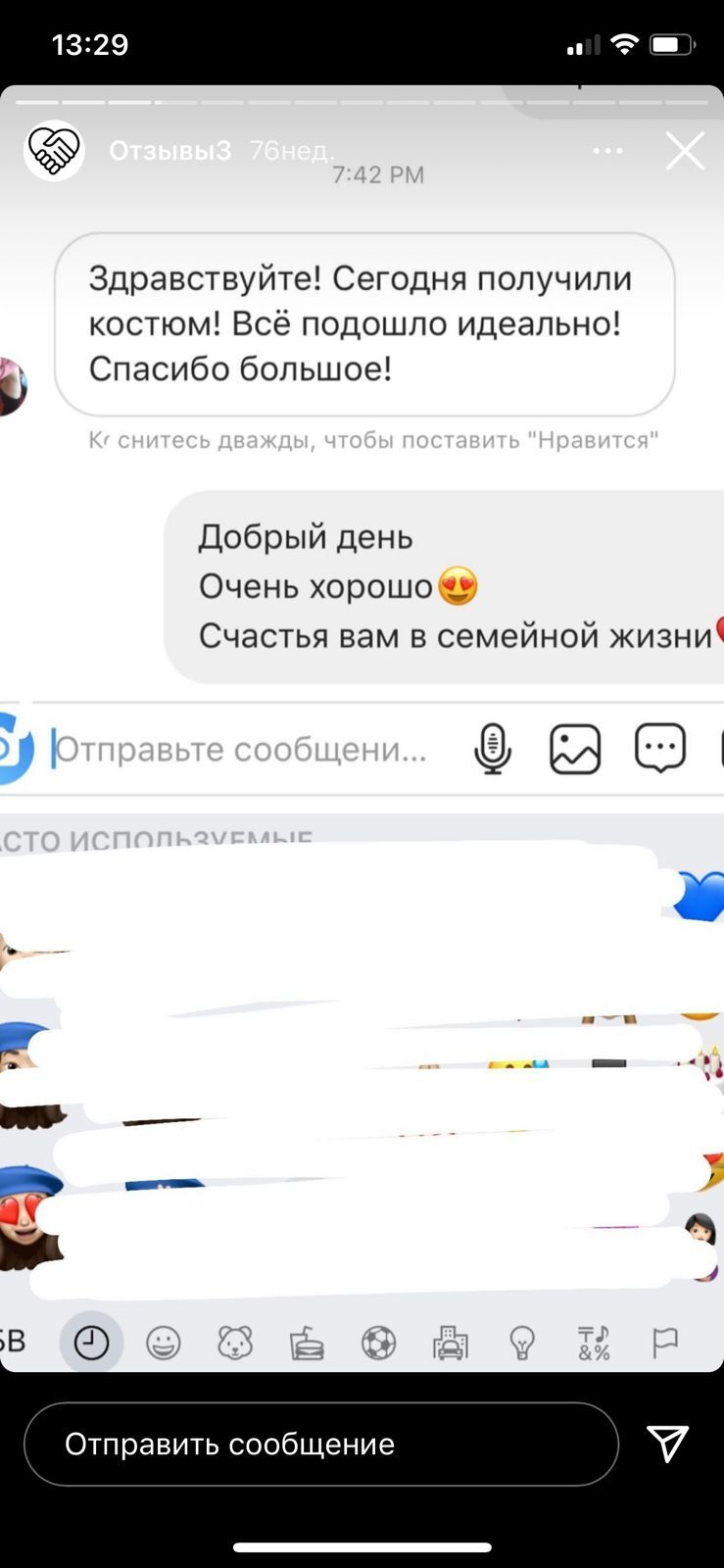Image resolution: width=724 pixels, height=1568 pixels.
Task: Select the blue heart emoji
Action: point(700,896)
